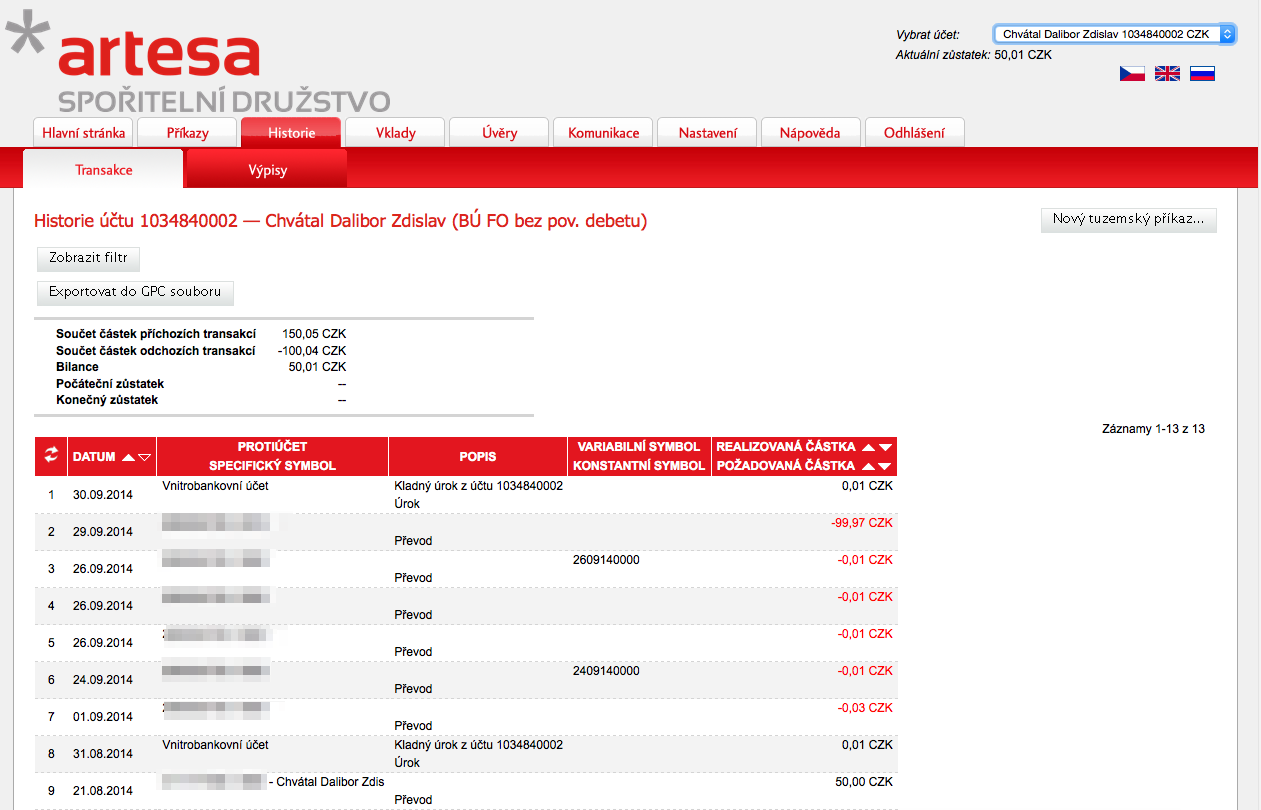Click date 21.08.2014 in row 9

coord(103,790)
